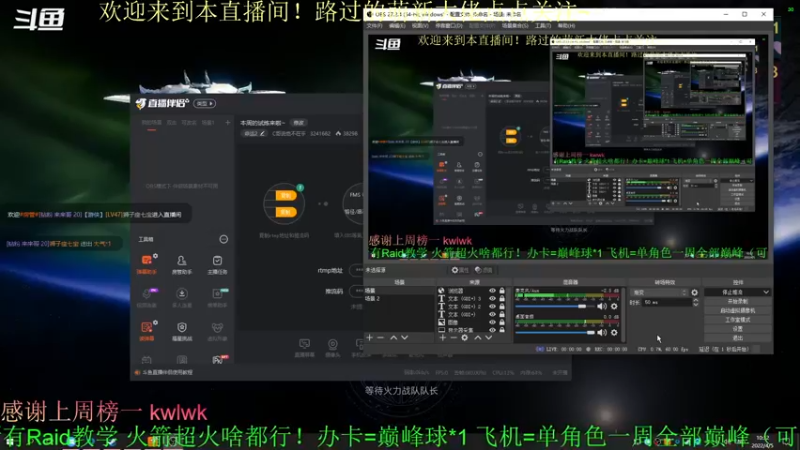Open 设置 in OBS controls
This screenshot has height=450, width=800.
tap(737, 329)
